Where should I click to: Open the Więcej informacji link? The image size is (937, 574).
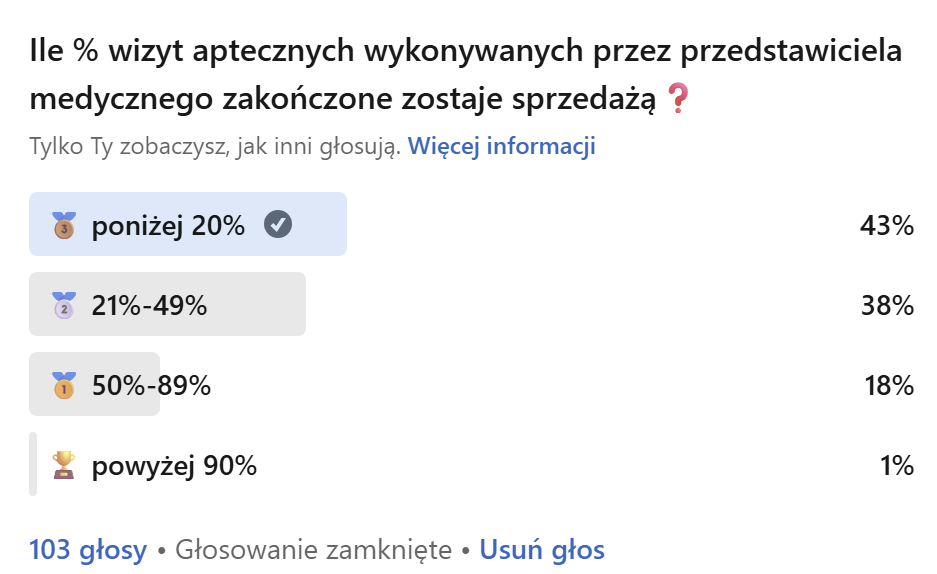tap(502, 146)
